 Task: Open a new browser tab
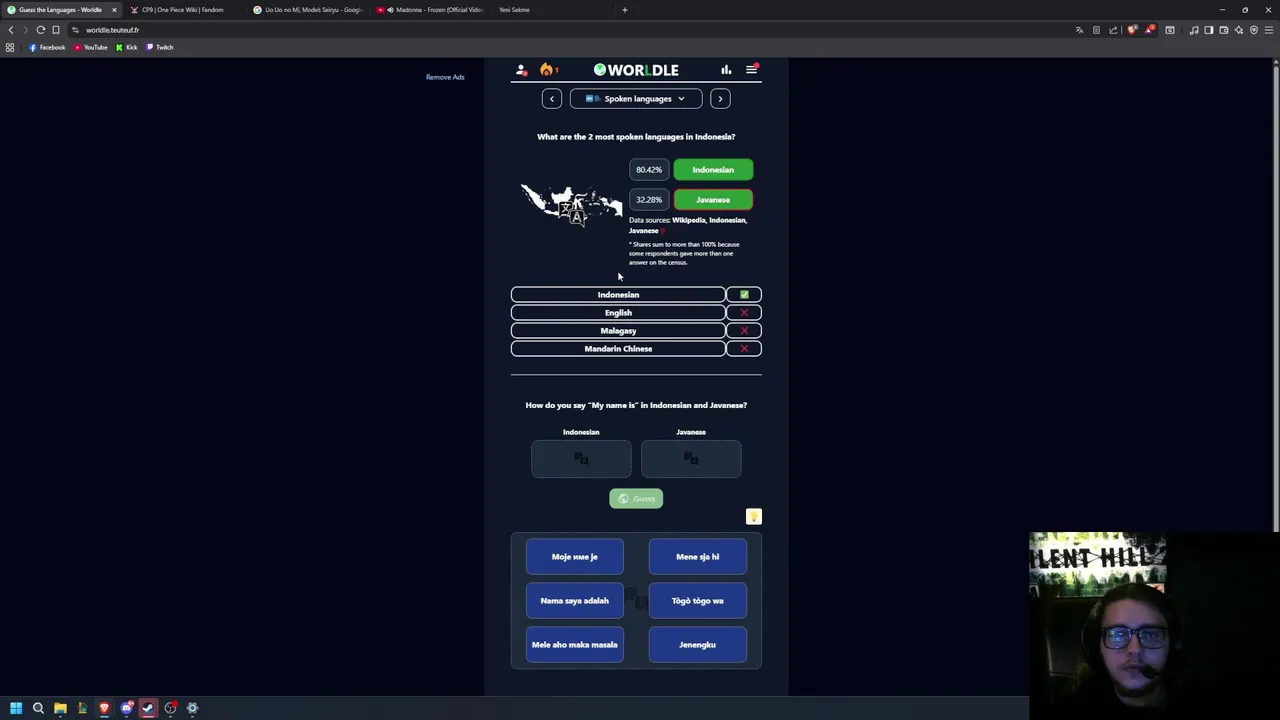coord(625,10)
